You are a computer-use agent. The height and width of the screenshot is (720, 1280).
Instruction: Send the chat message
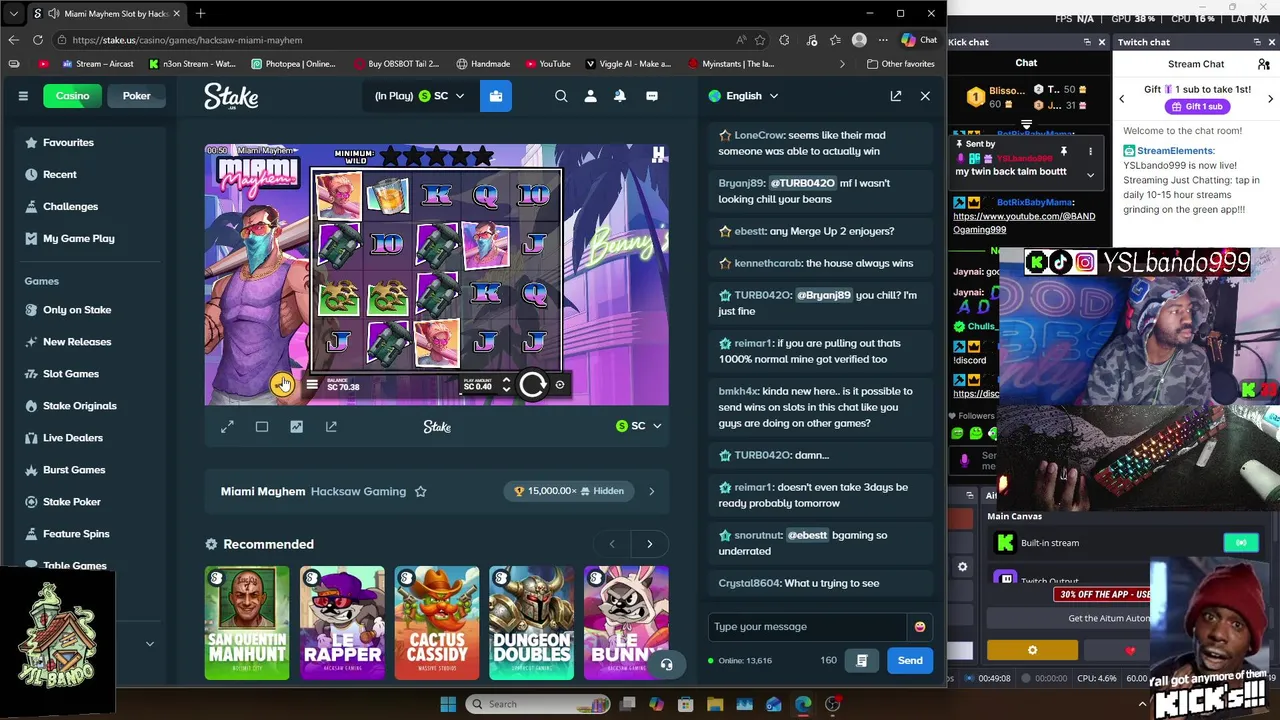910,660
